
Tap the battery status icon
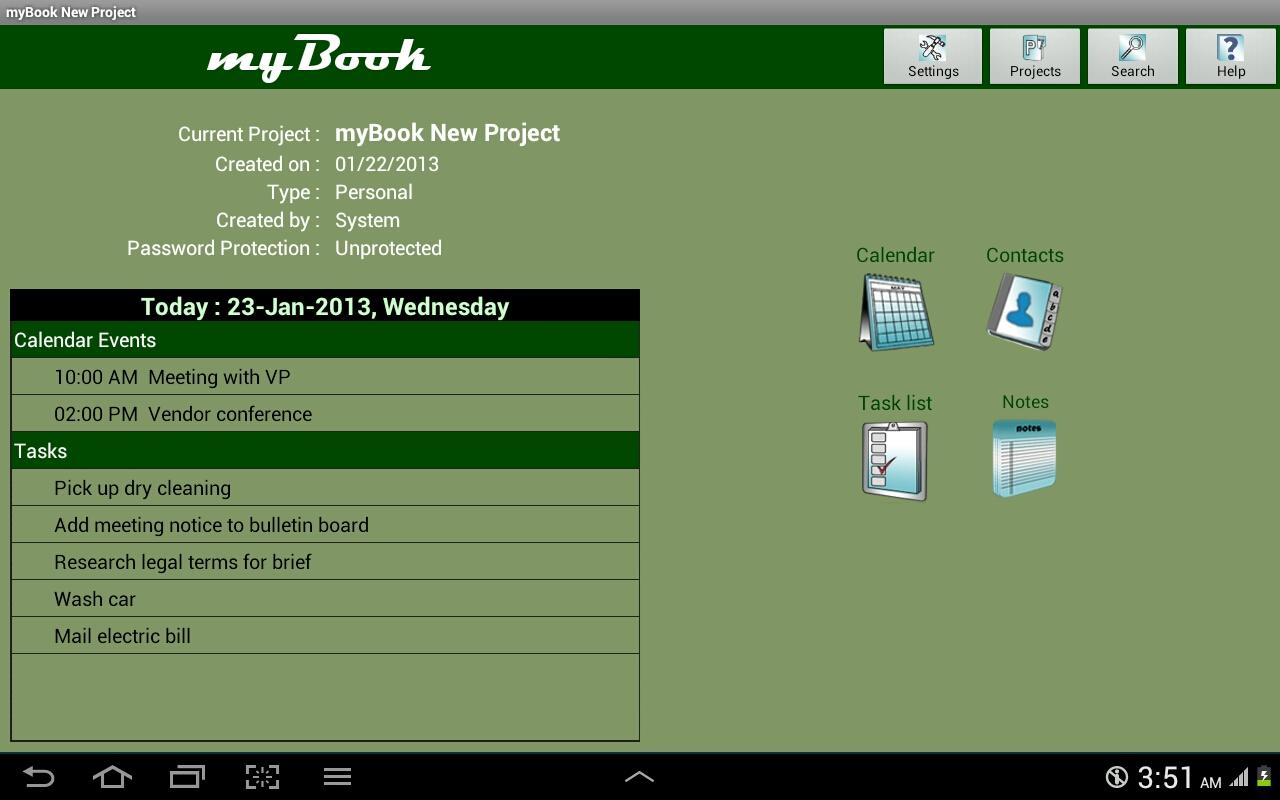pos(1265,777)
